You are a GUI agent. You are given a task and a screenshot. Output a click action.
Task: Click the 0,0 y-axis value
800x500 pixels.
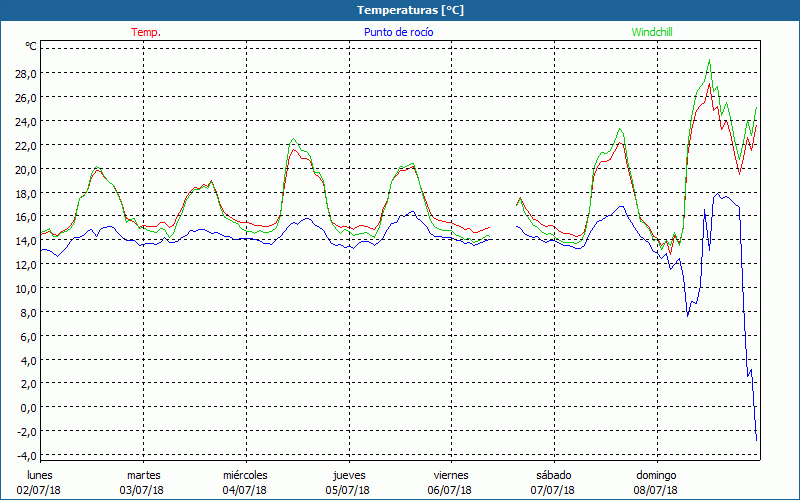pos(29,408)
